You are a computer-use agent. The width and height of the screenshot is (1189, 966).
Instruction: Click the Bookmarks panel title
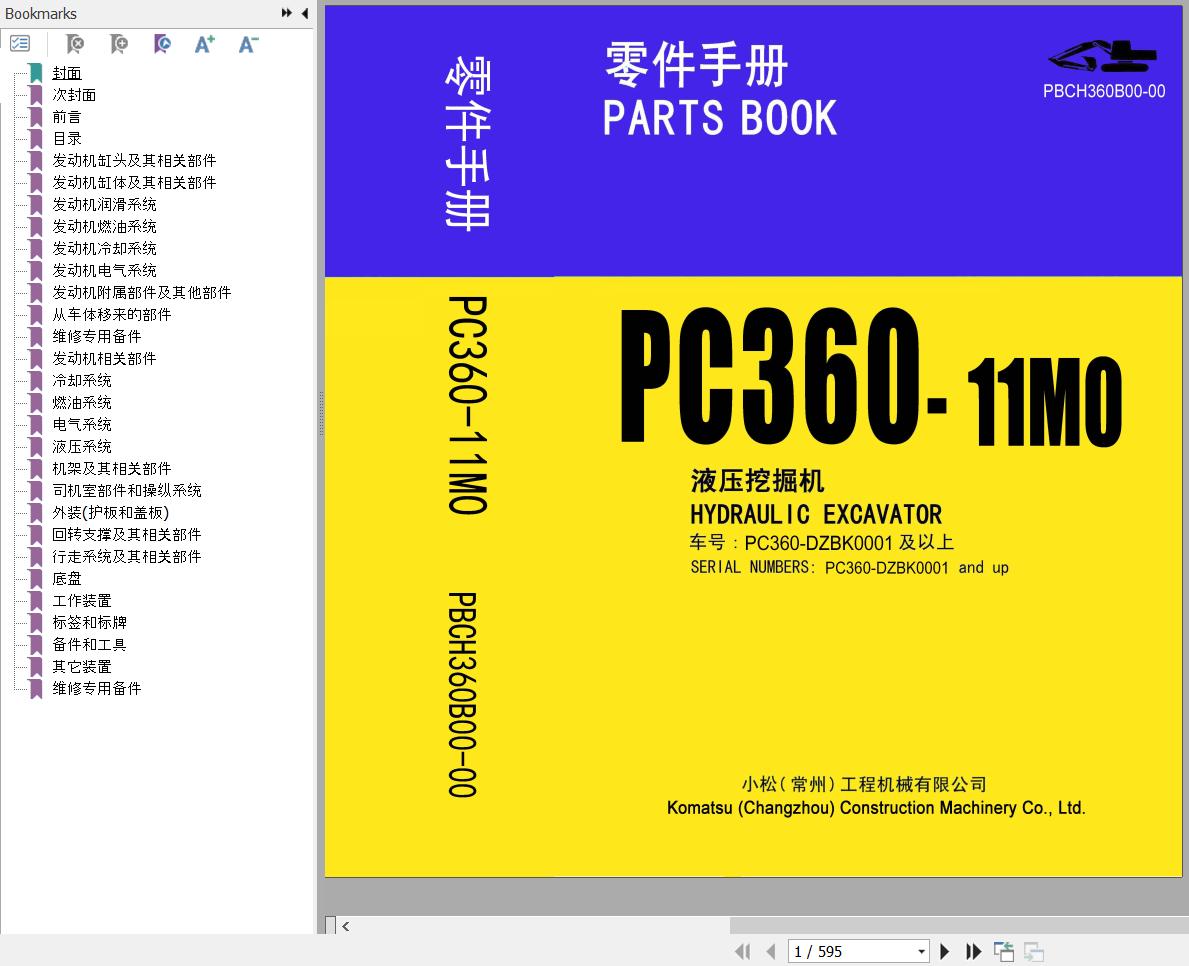click(x=41, y=14)
